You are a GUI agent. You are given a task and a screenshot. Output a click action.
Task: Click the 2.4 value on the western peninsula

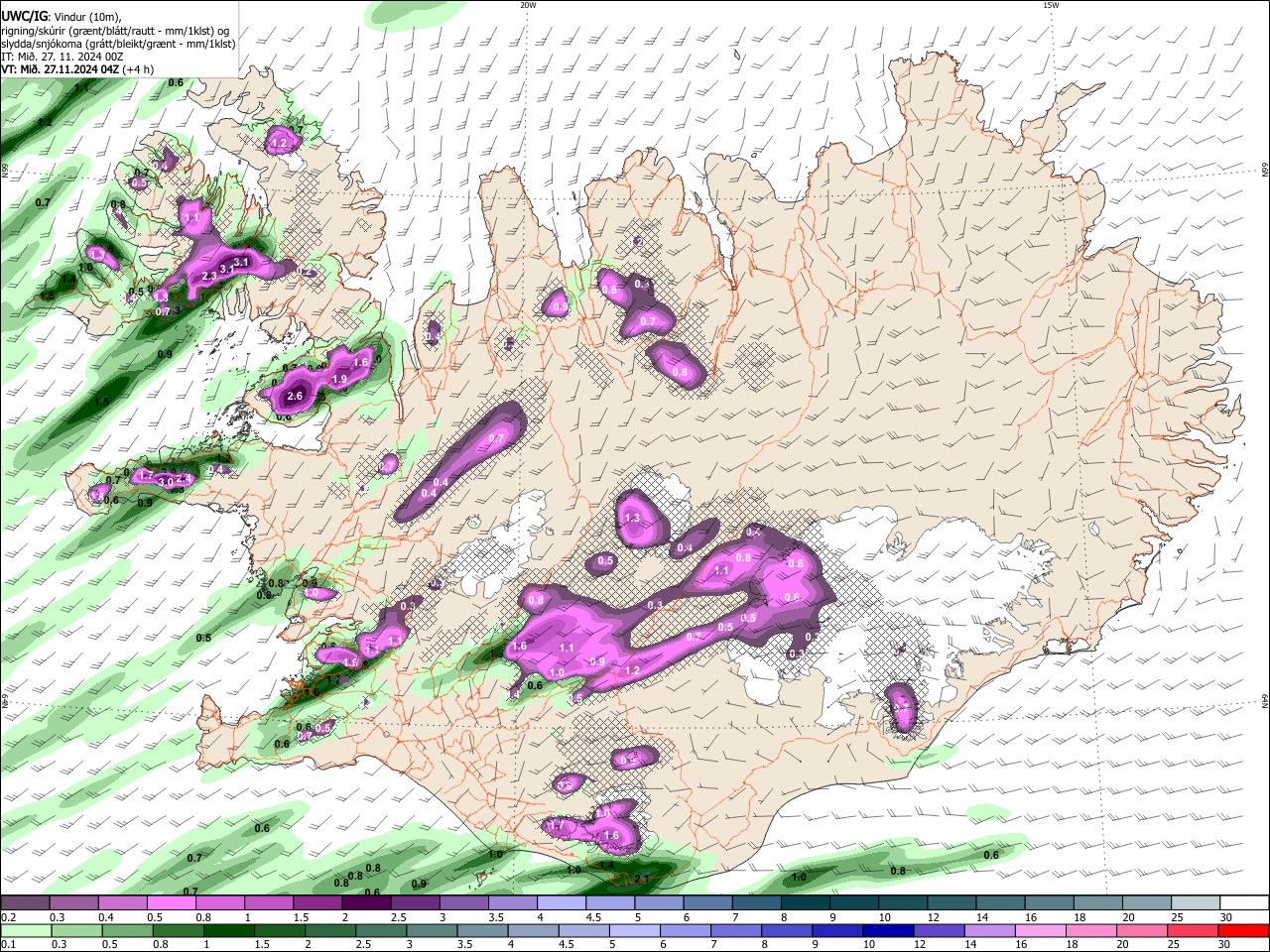(x=184, y=479)
